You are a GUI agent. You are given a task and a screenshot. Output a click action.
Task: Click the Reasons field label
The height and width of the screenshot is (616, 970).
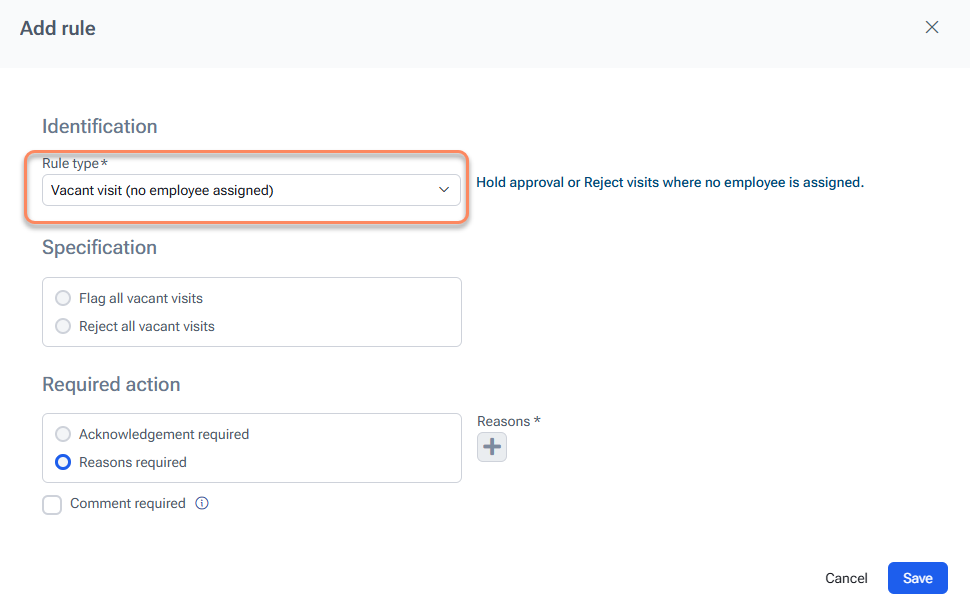[505, 422]
